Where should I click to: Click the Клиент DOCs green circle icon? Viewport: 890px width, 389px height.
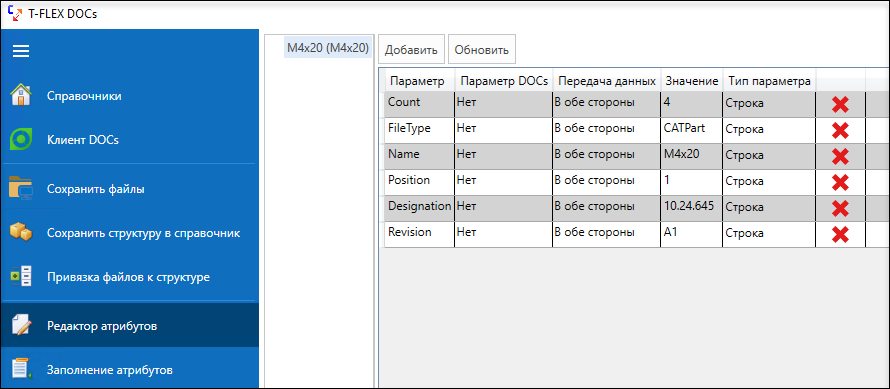21,140
